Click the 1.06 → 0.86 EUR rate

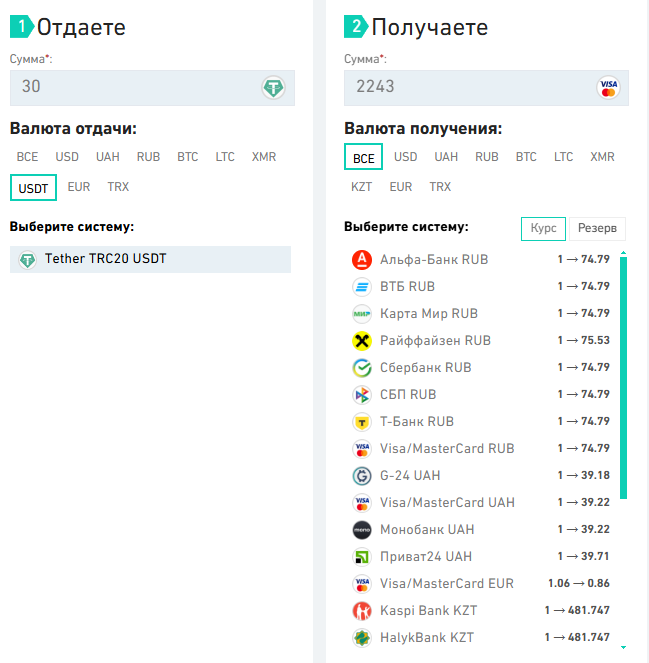pos(579,584)
